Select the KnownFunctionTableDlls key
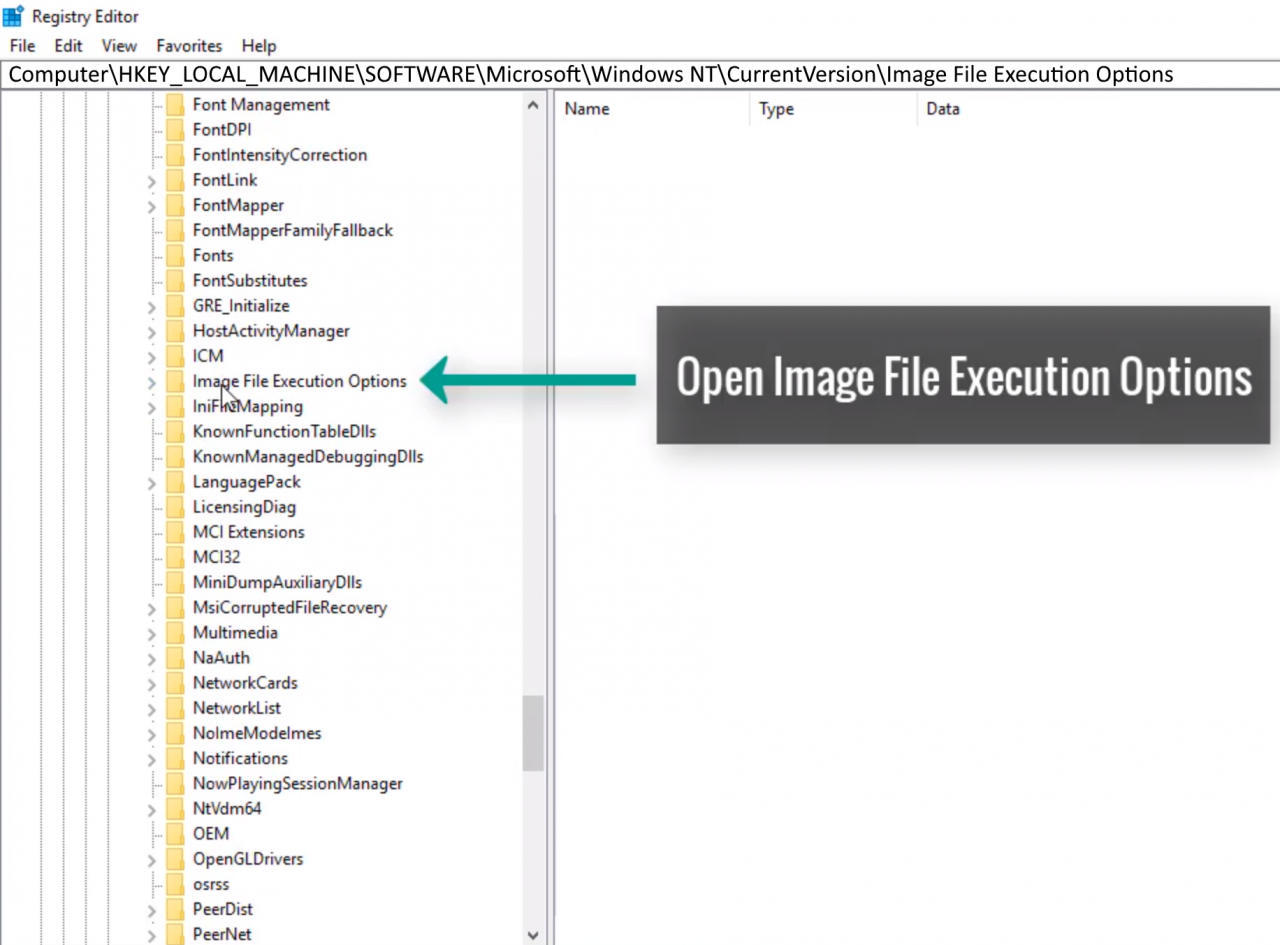The image size is (1280, 945). pyautogui.click(x=284, y=432)
